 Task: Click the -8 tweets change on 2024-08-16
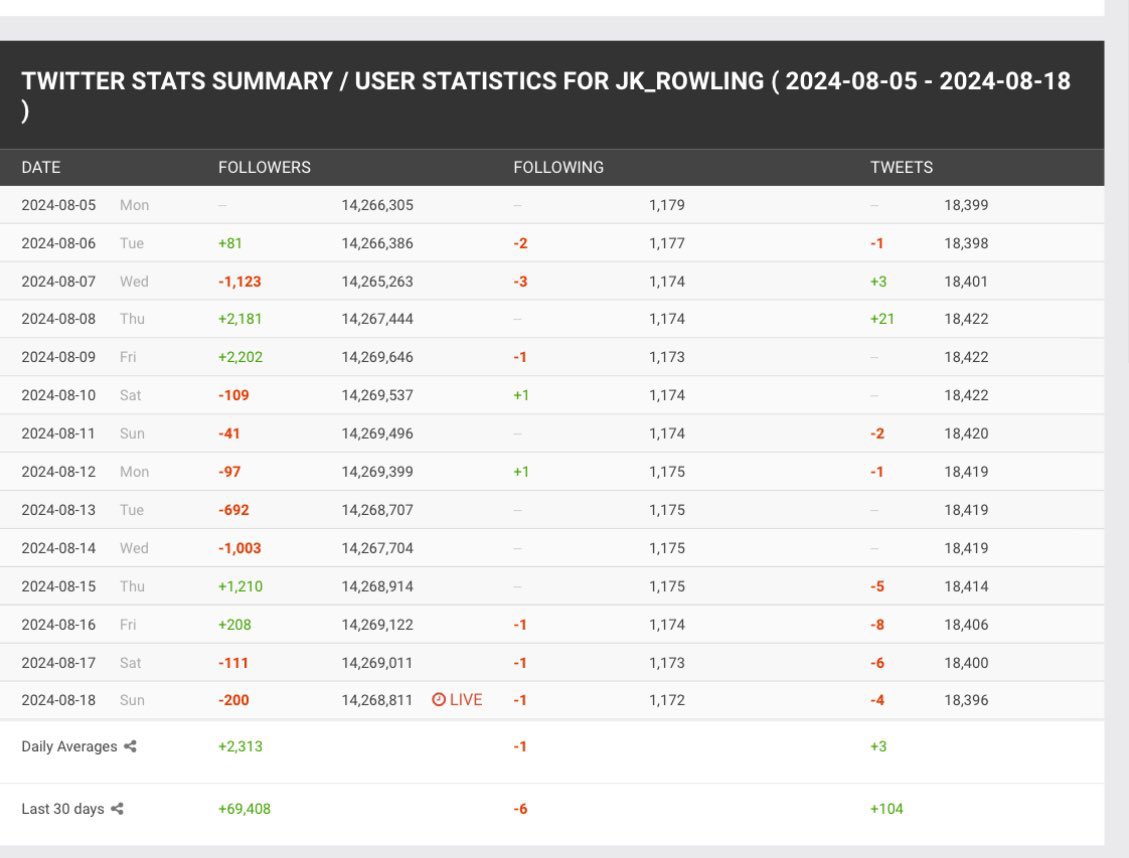(877, 625)
